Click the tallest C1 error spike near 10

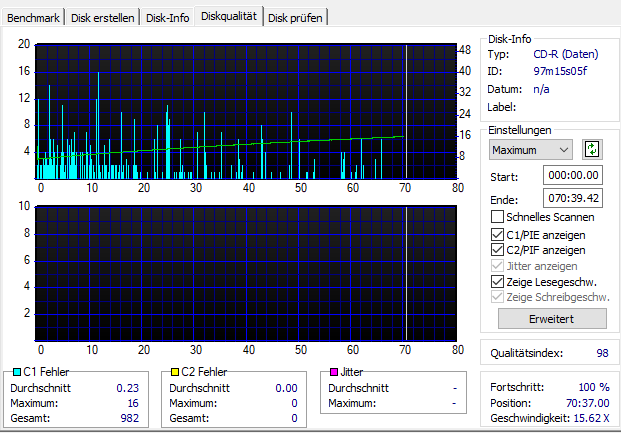click(x=98, y=125)
